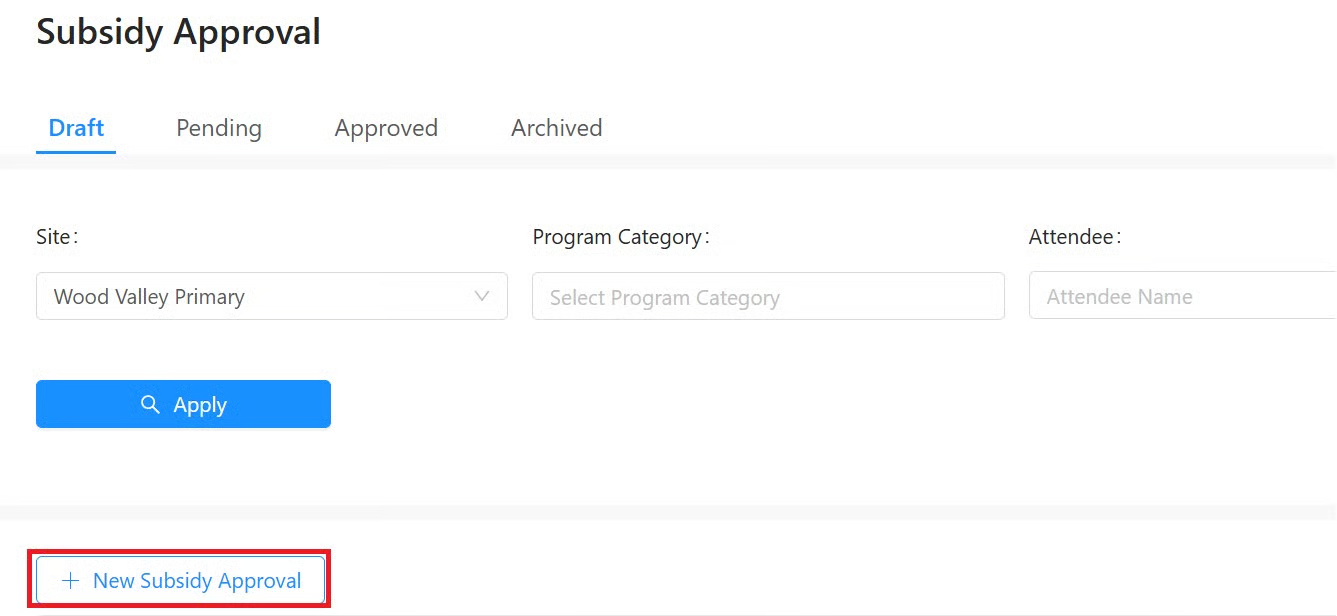This screenshot has width=1337, height=616.
Task: Open the Approved tab
Action: pos(386,128)
